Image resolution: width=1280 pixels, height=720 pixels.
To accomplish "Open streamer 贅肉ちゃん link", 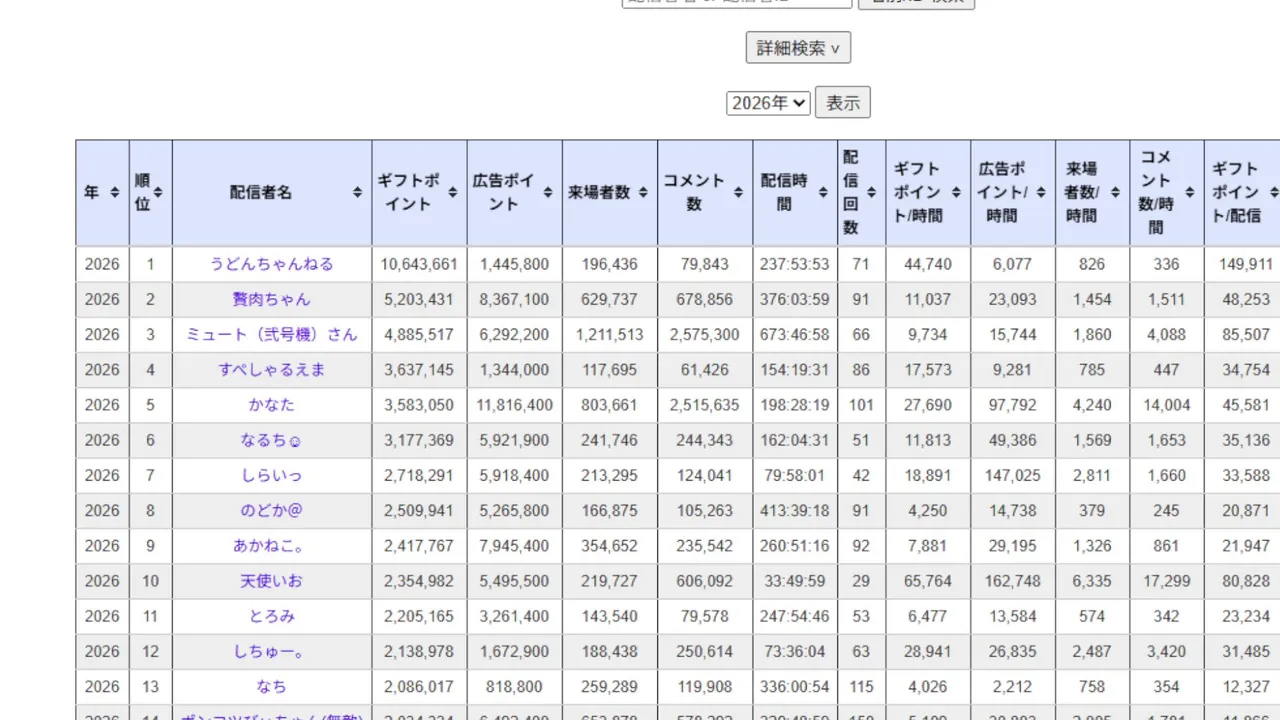I will [272, 299].
